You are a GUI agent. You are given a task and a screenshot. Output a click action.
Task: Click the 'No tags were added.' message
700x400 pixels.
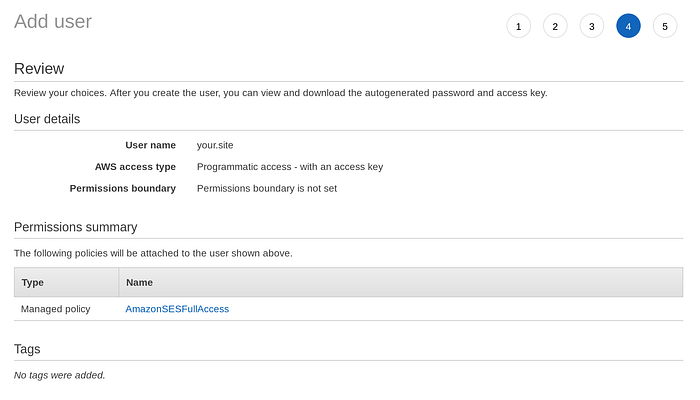click(60, 375)
